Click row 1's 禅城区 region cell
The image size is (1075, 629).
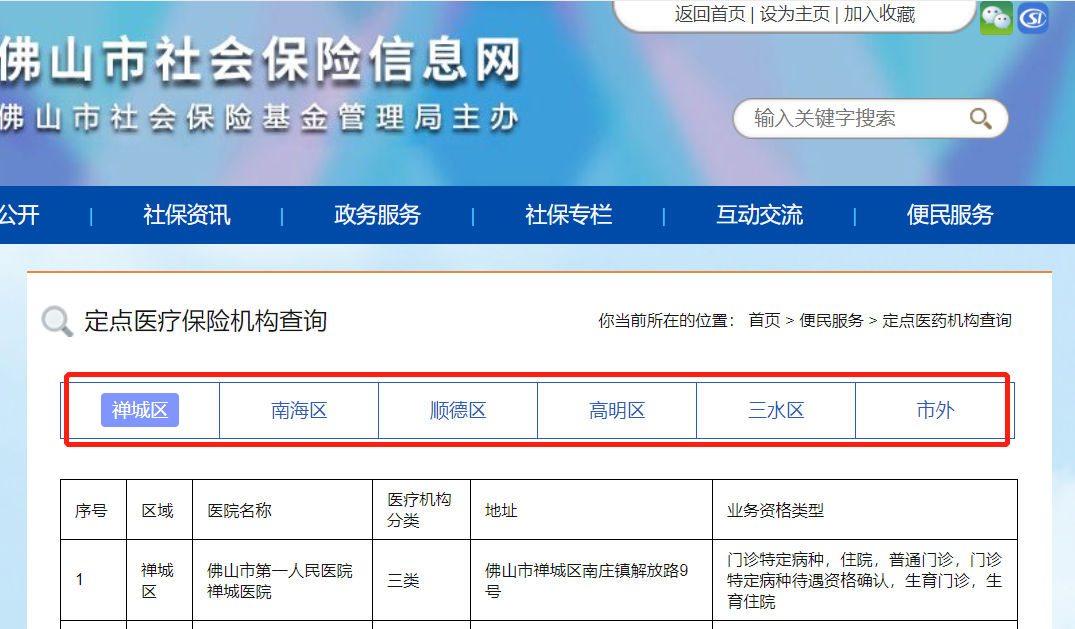(158, 580)
